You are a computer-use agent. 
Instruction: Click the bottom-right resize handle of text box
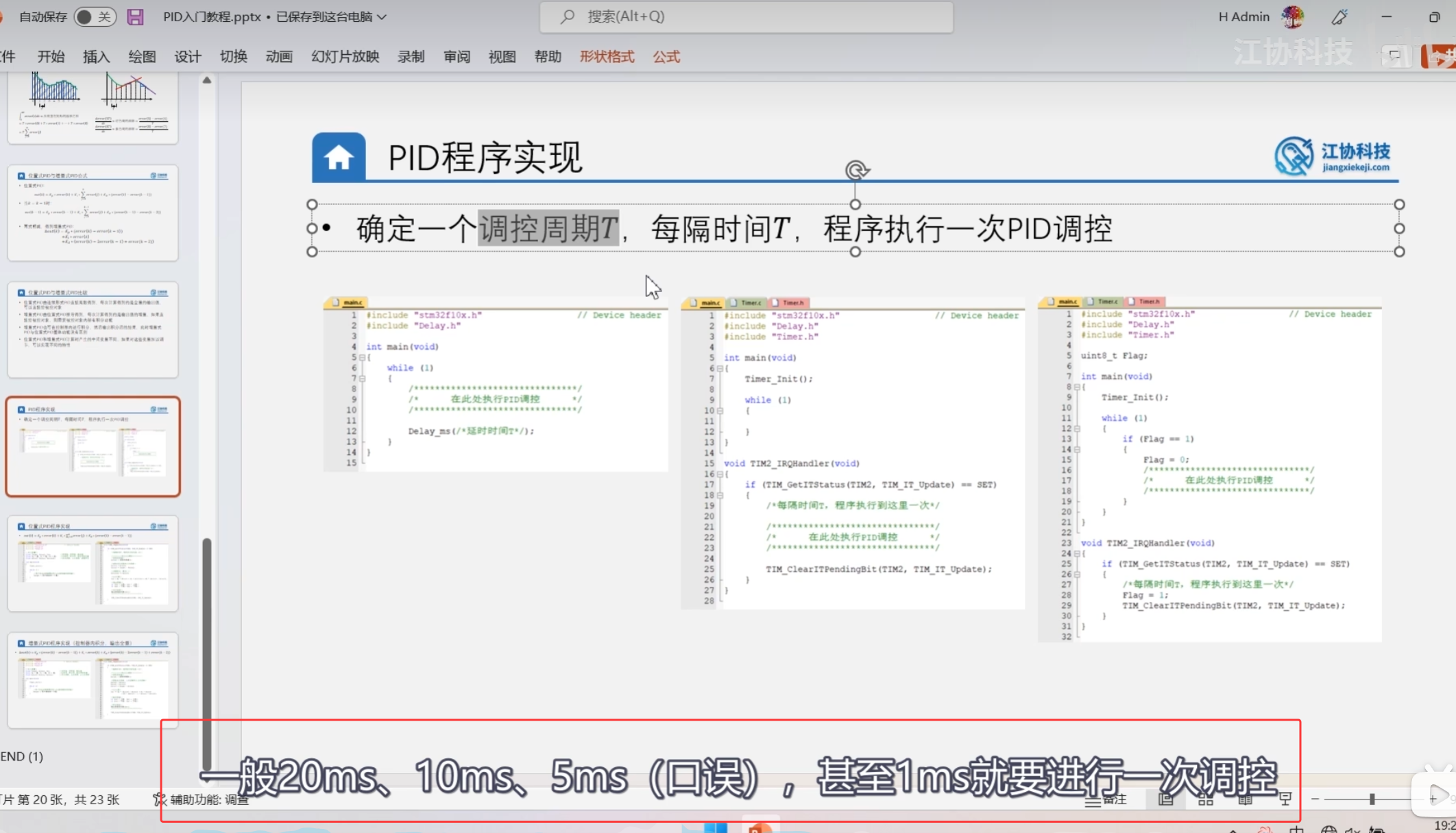click(x=1399, y=252)
